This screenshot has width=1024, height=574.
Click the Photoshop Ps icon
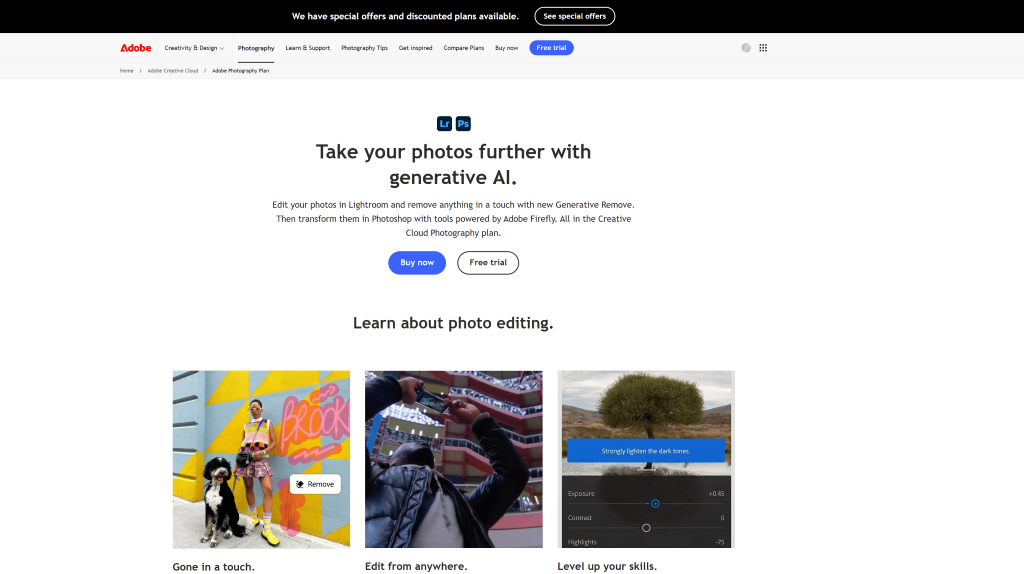pos(463,123)
